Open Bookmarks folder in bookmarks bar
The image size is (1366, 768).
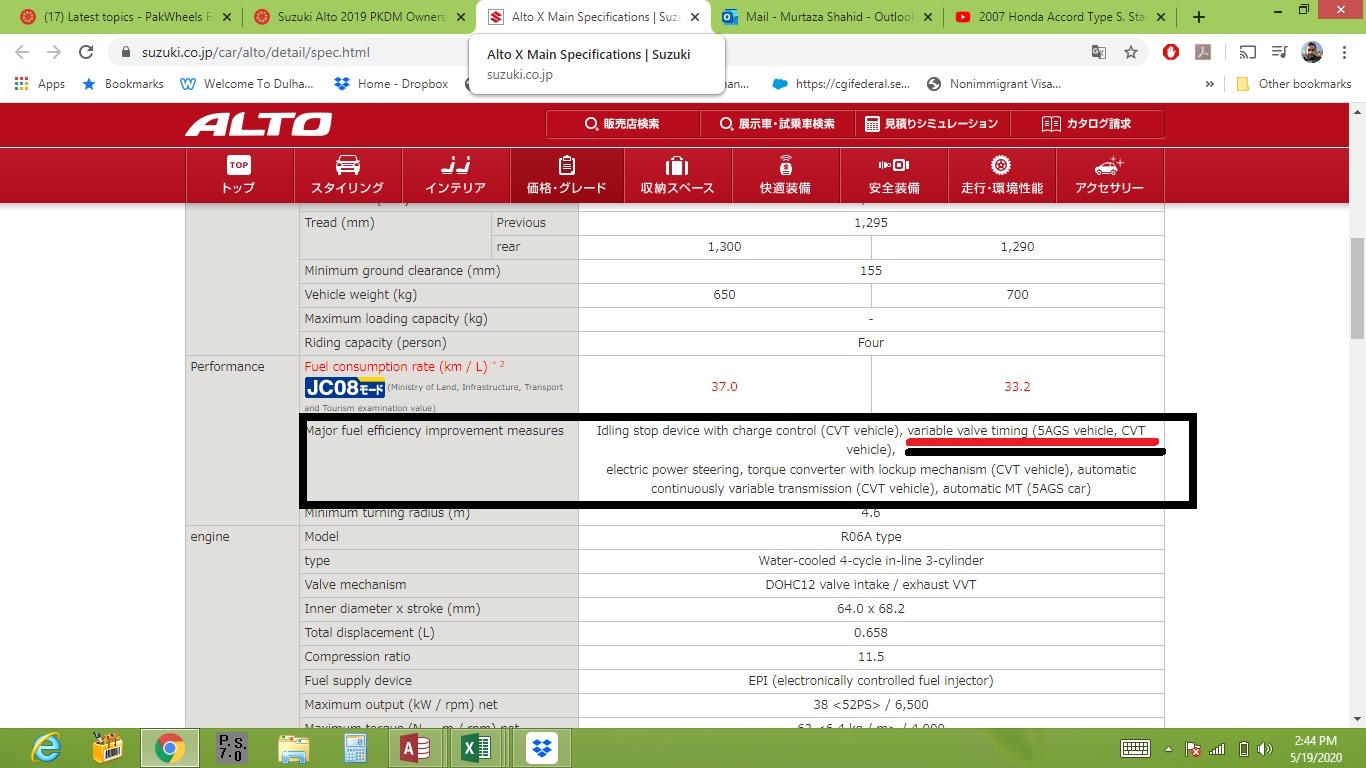[x=123, y=84]
